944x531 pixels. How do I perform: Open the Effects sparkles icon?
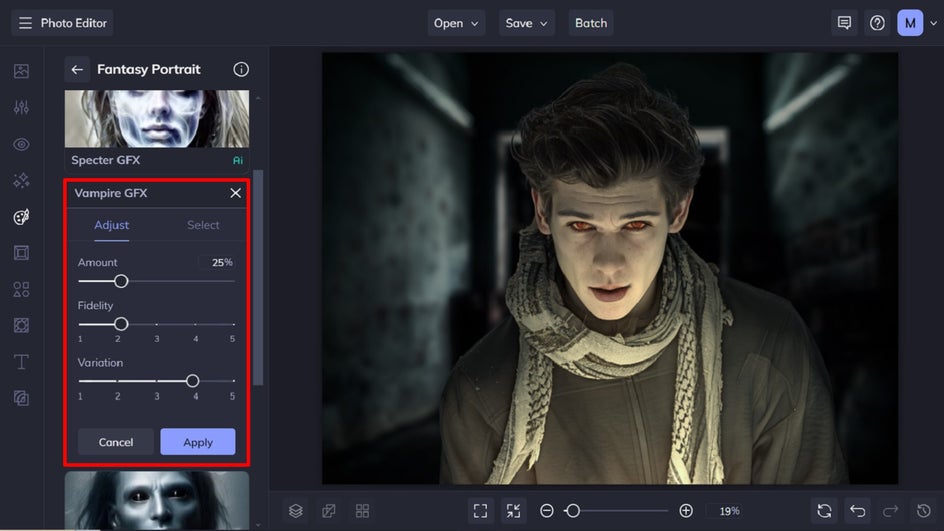[21, 181]
